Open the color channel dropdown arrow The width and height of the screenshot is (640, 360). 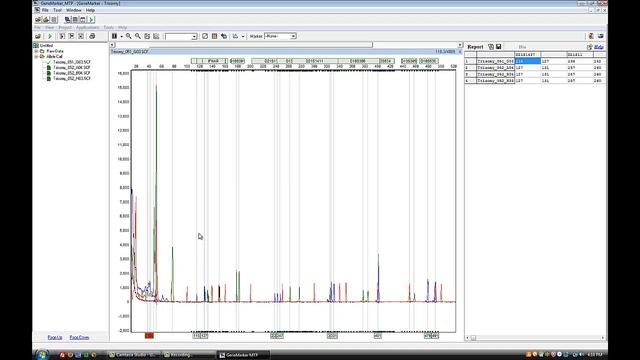pyautogui.click(x=121, y=36)
